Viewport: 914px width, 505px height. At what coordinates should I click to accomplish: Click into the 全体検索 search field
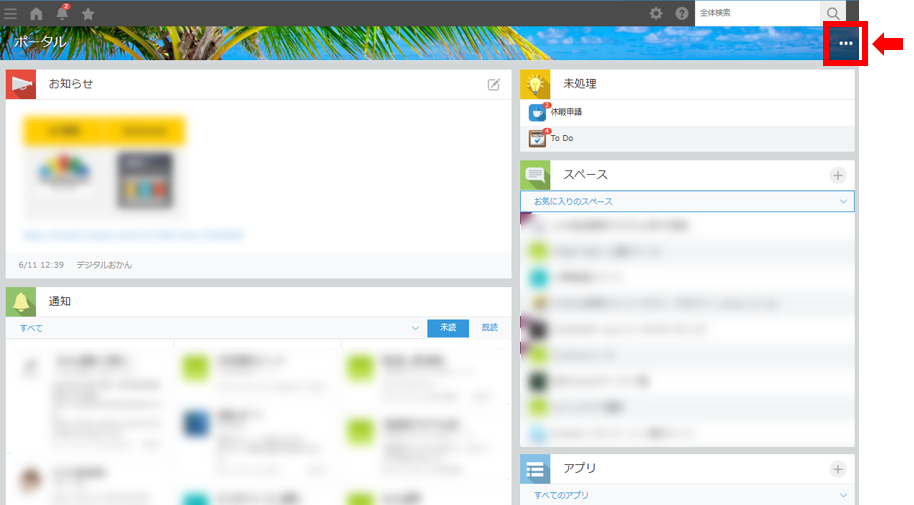tap(756, 13)
